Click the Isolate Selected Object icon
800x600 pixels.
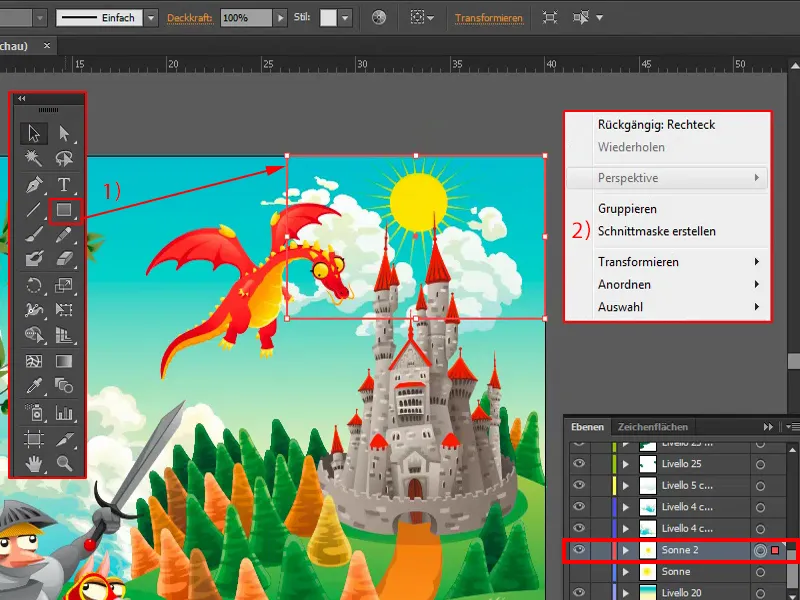(549, 18)
